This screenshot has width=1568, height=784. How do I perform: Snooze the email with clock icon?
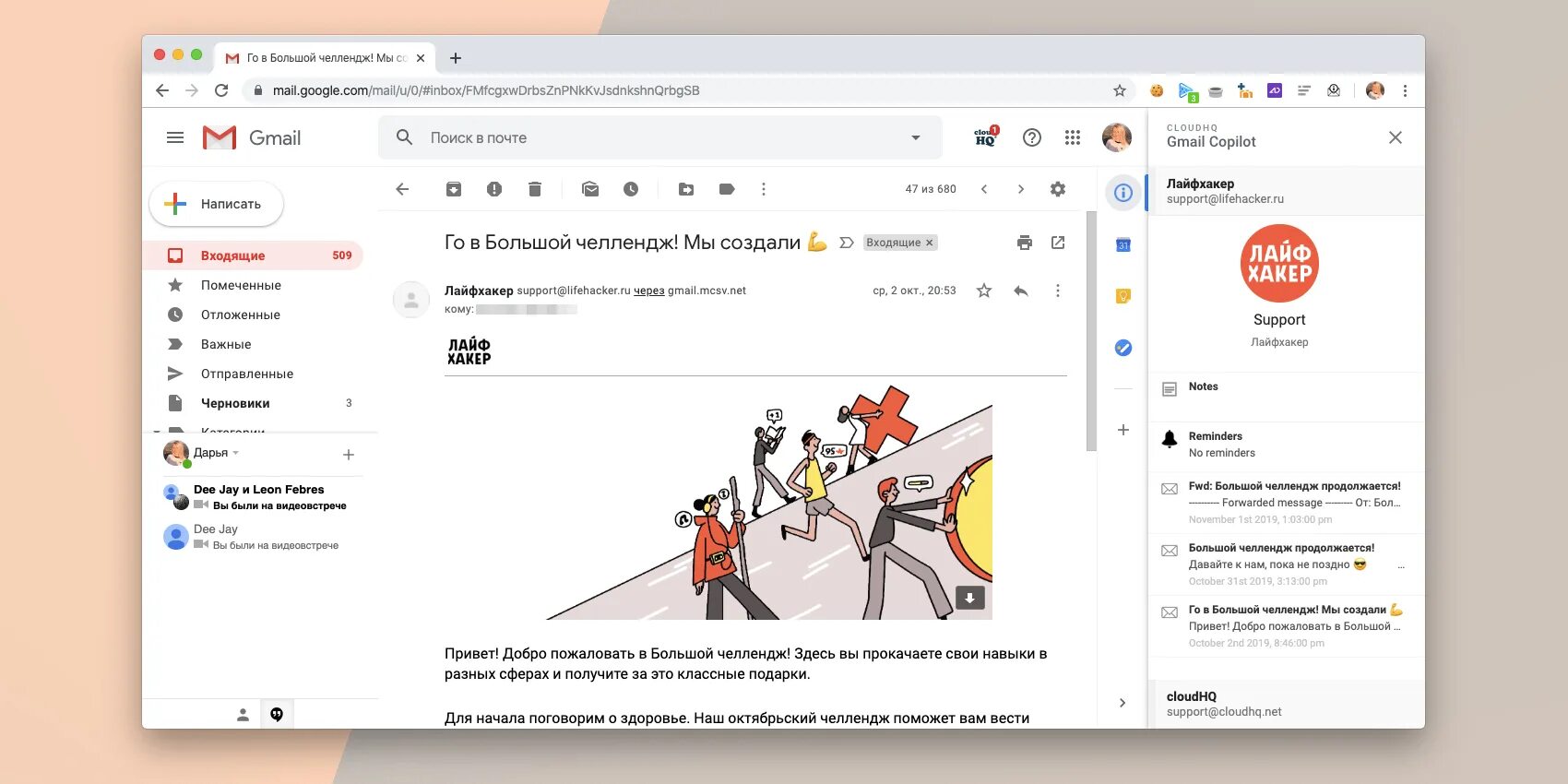pyautogui.click(x=631, y=189)
